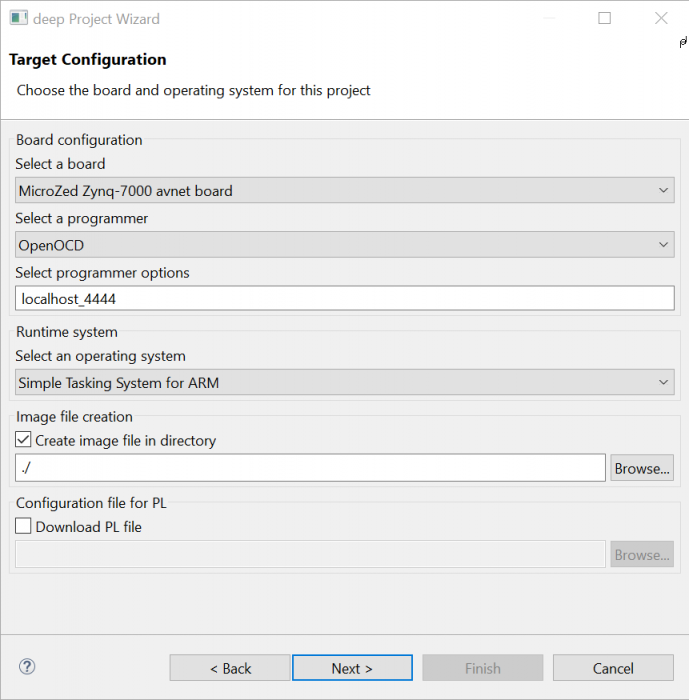Click the deep wizard window icon
The image size is (689, 700).
(18, 18)
